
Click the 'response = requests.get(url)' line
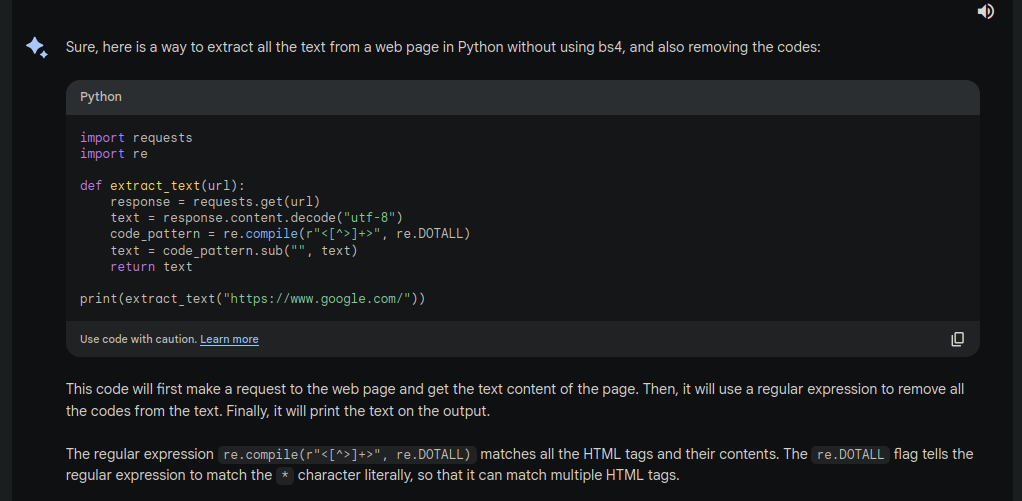(x=214, y=202)
